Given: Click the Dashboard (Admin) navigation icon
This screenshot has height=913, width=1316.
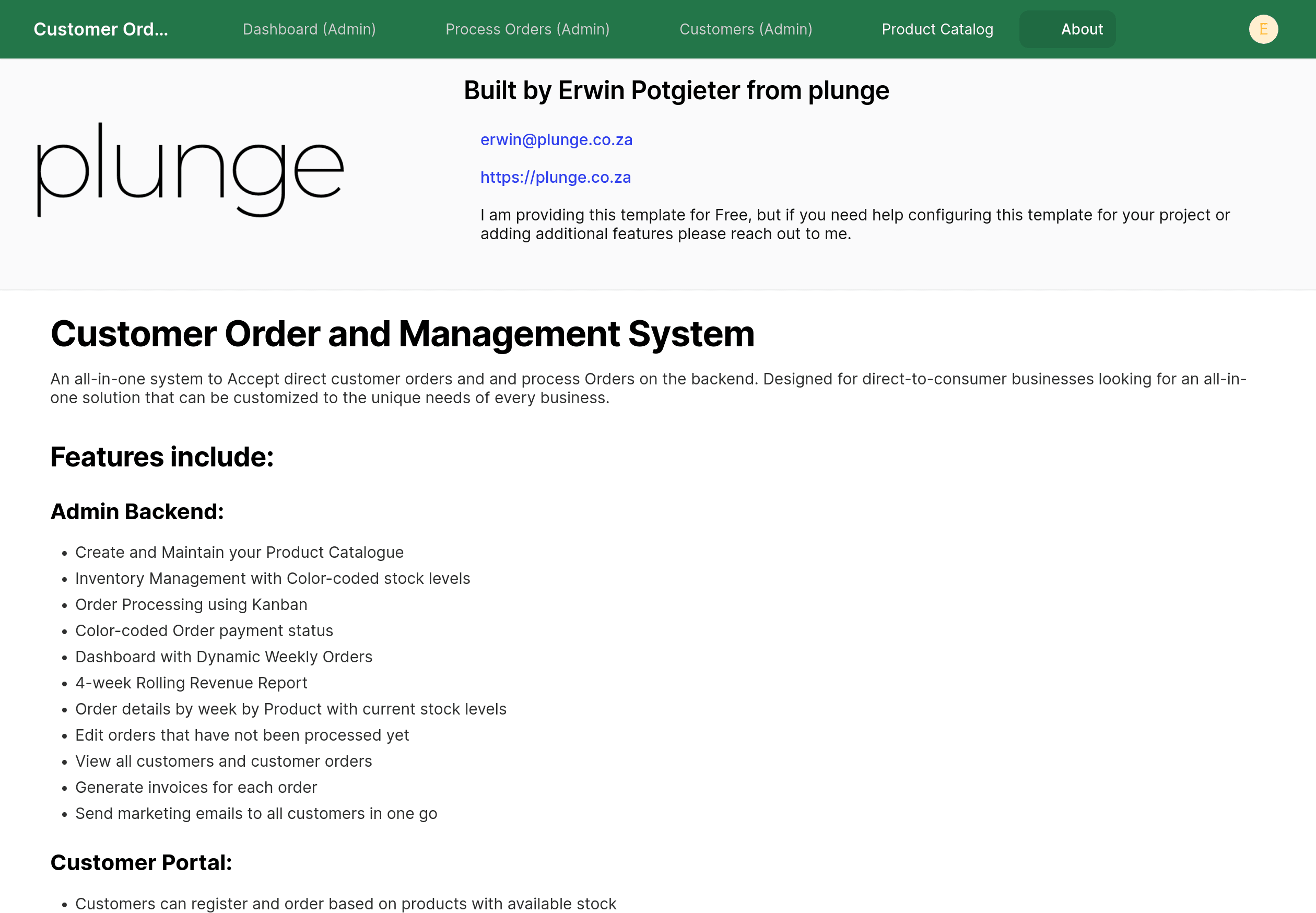Looking at the screenshot, I should [x=309, y=29].
